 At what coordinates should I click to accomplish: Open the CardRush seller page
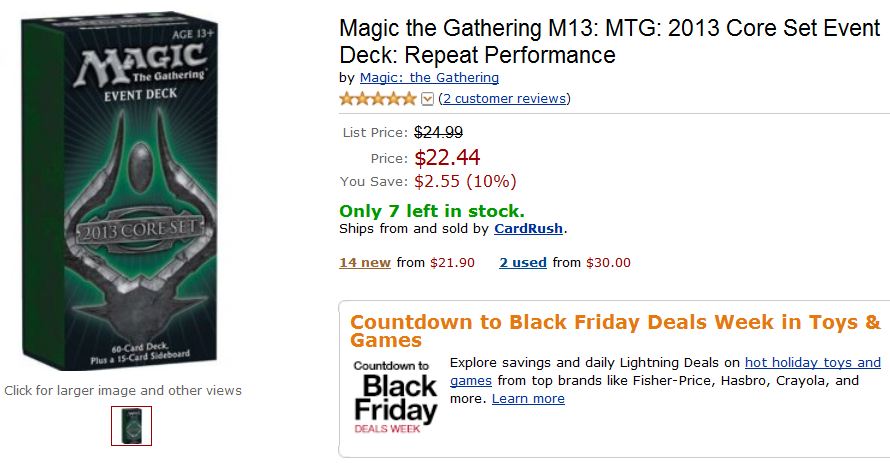pos(529,228)
